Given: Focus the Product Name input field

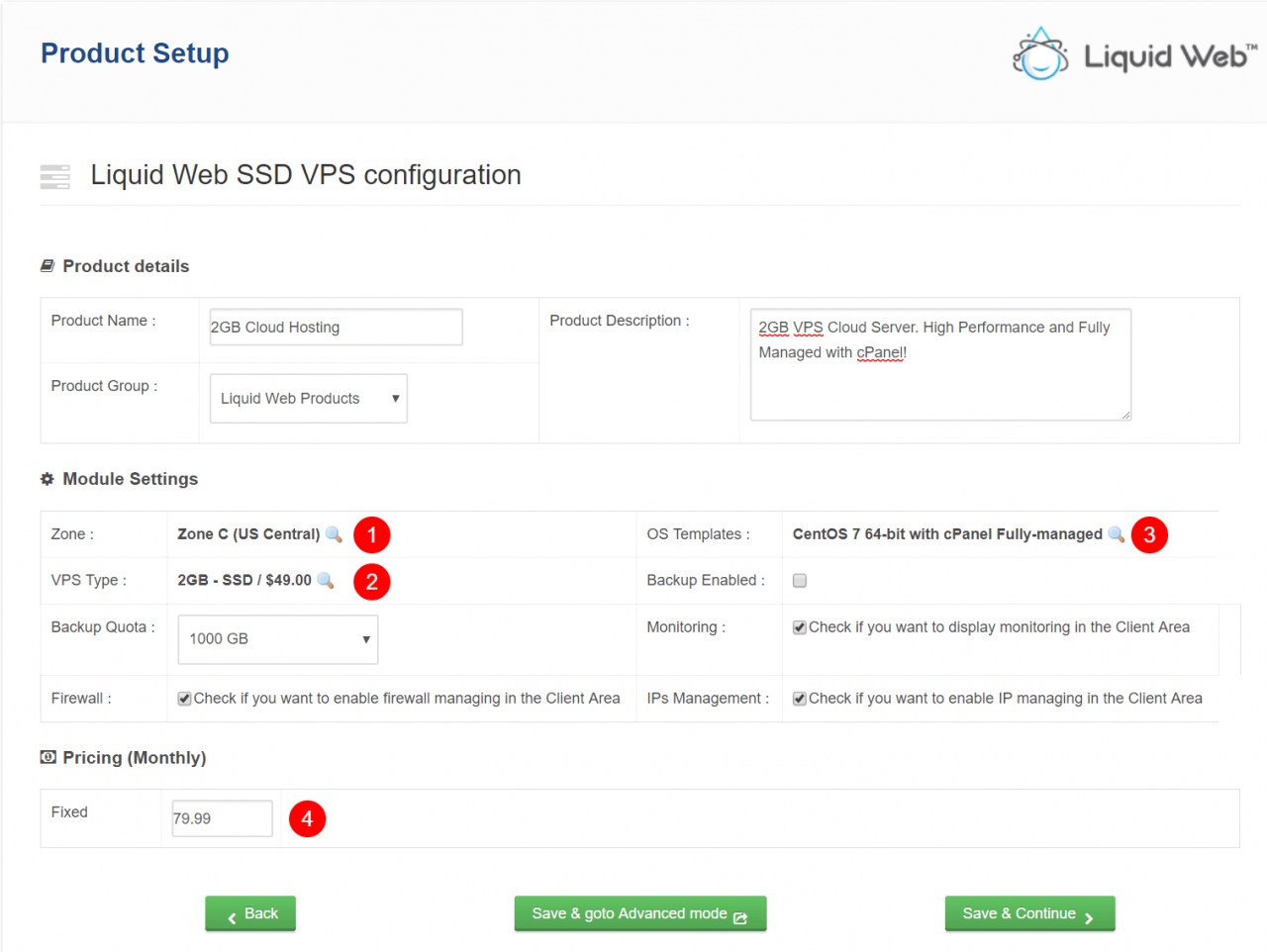Looking at the screenshot, I should tap(337, 328).
